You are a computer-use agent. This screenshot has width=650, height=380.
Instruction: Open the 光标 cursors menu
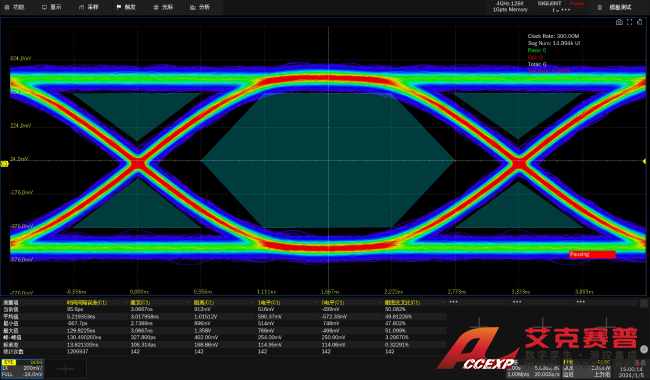pyautogui.click(x=163, y=7)
